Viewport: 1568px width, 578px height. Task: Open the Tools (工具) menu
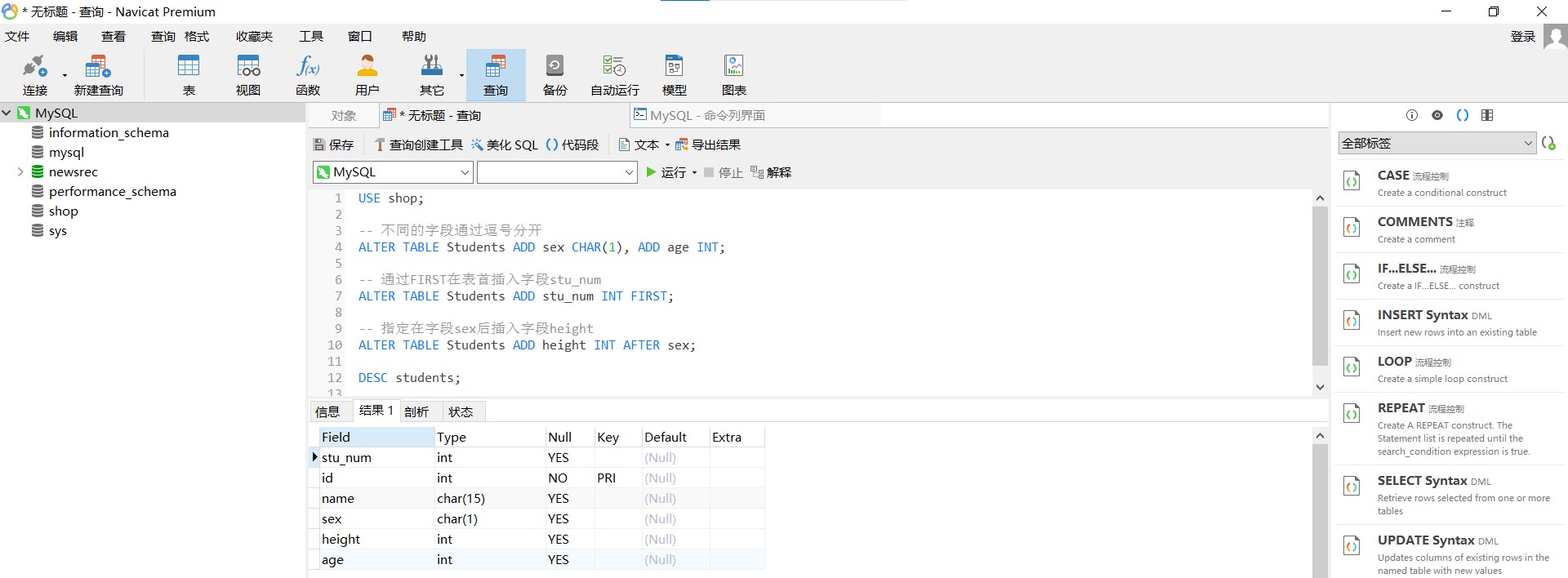311,37
